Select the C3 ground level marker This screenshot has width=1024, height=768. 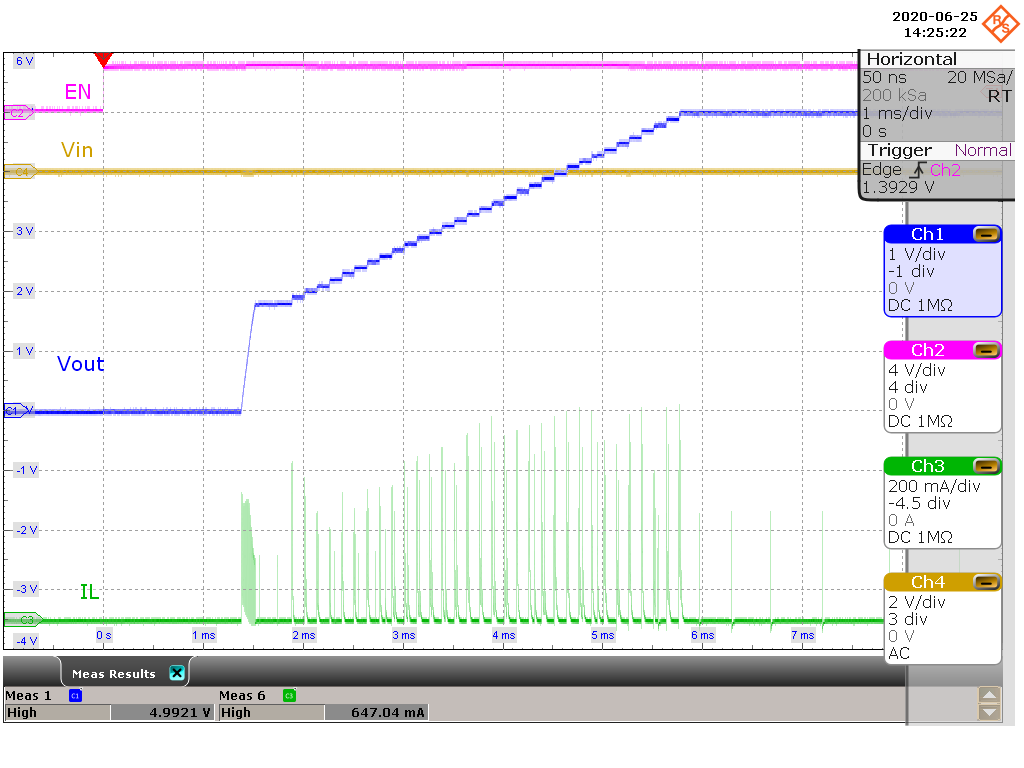(15, 619)
